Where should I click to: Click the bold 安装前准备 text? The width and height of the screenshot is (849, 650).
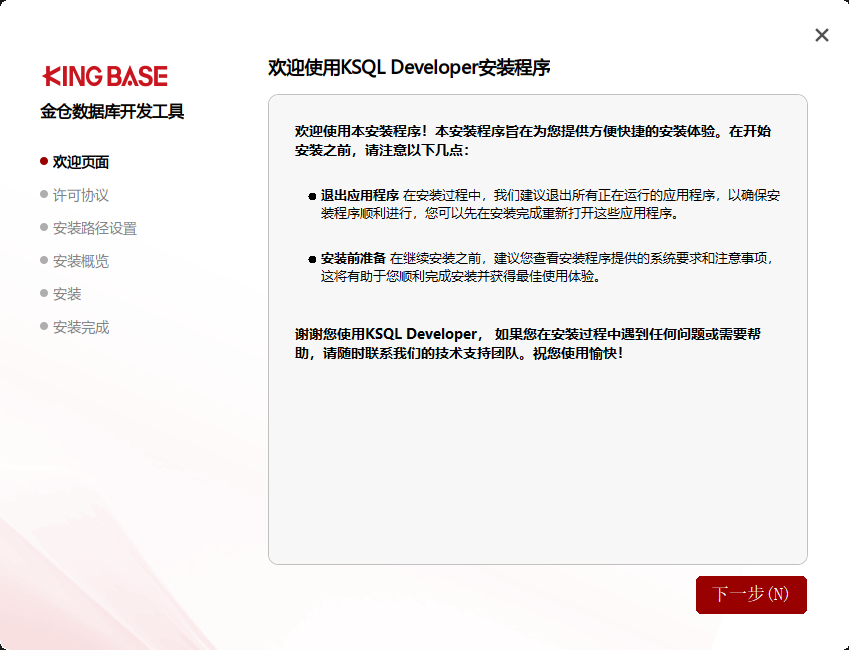pyautogui.click(x=353, y=259)
